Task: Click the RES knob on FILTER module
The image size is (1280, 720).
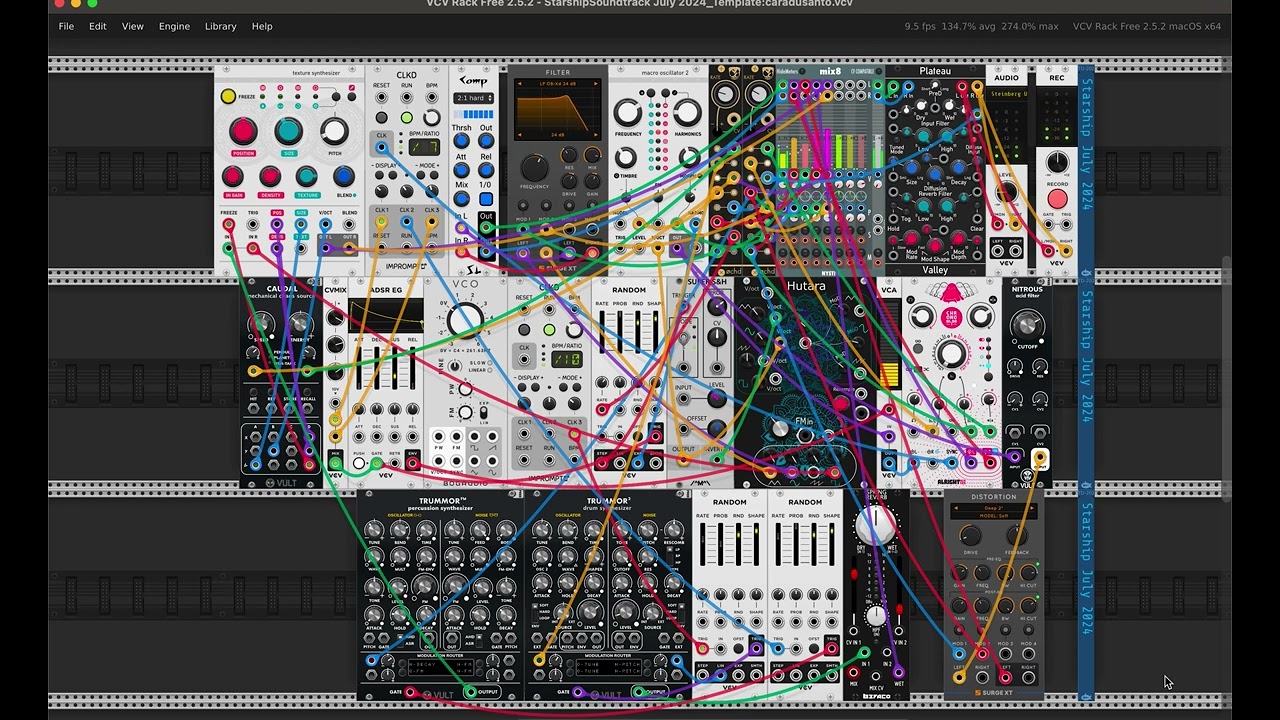Action: pos(570,155)
